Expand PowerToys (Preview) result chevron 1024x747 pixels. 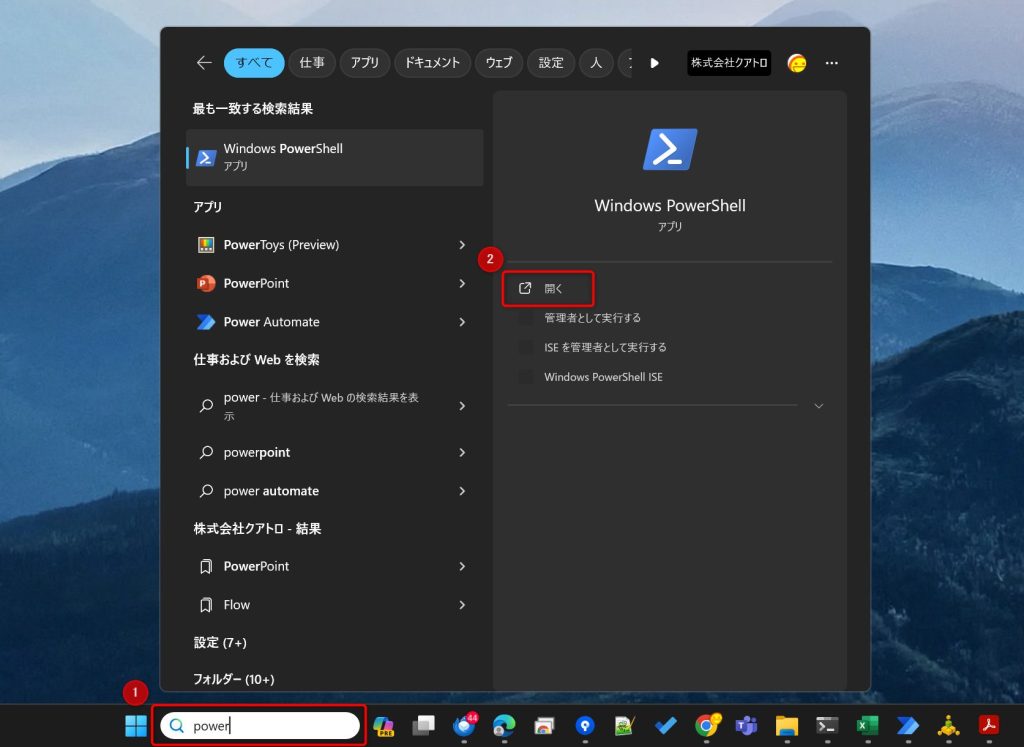462,245
